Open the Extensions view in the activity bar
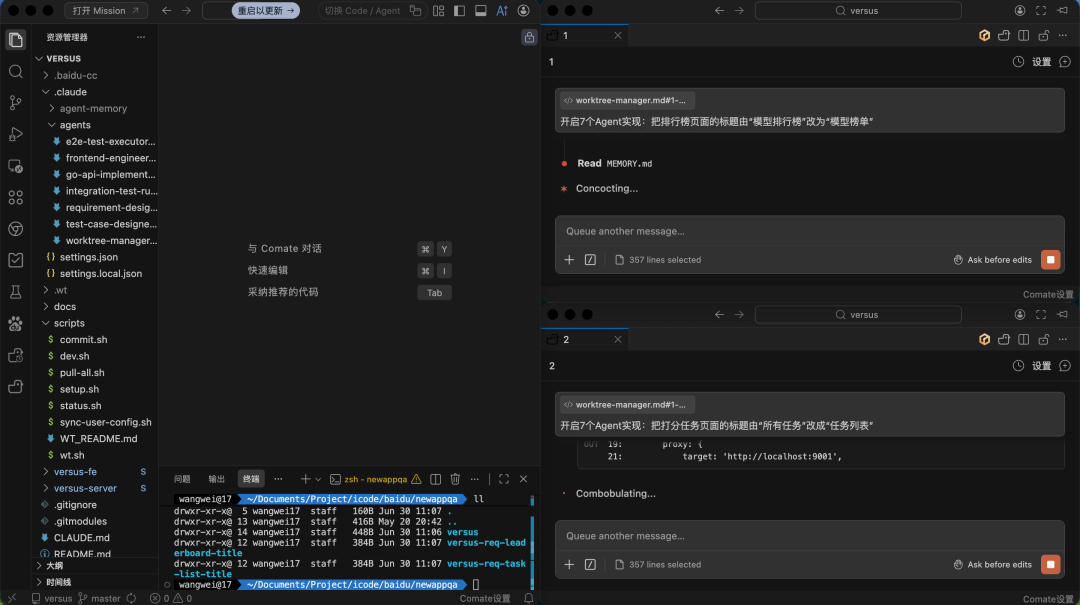Viewport: 1080px width, 605px height. [x=15, y=198]
